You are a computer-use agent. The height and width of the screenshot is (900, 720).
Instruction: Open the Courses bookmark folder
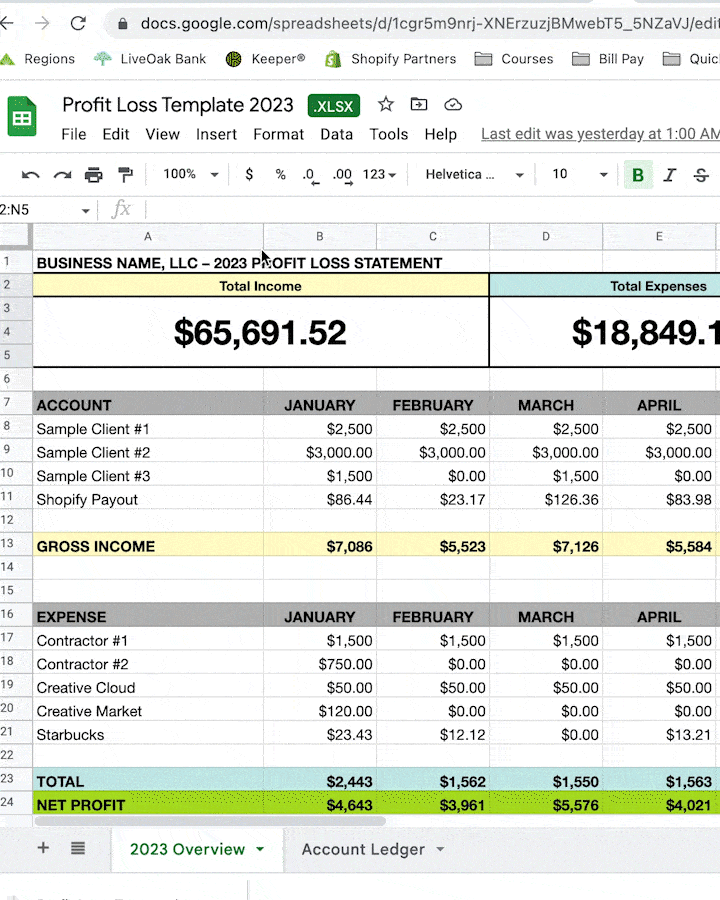[514, 59]
